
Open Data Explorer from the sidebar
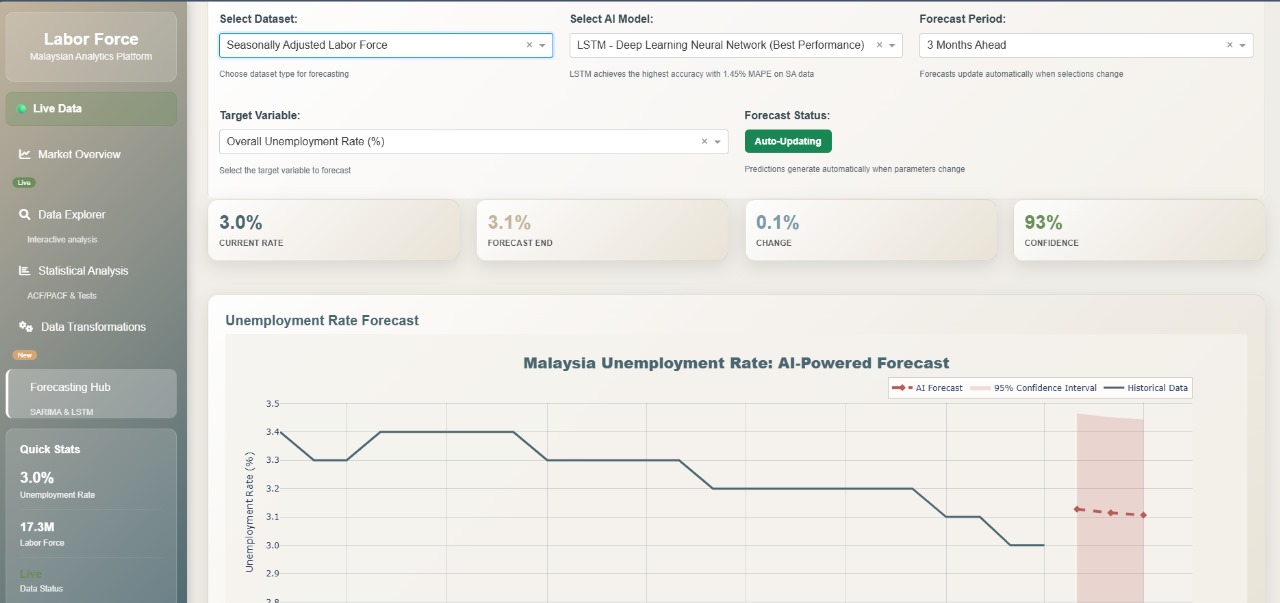pyautogui.click(x=71, y=214)
